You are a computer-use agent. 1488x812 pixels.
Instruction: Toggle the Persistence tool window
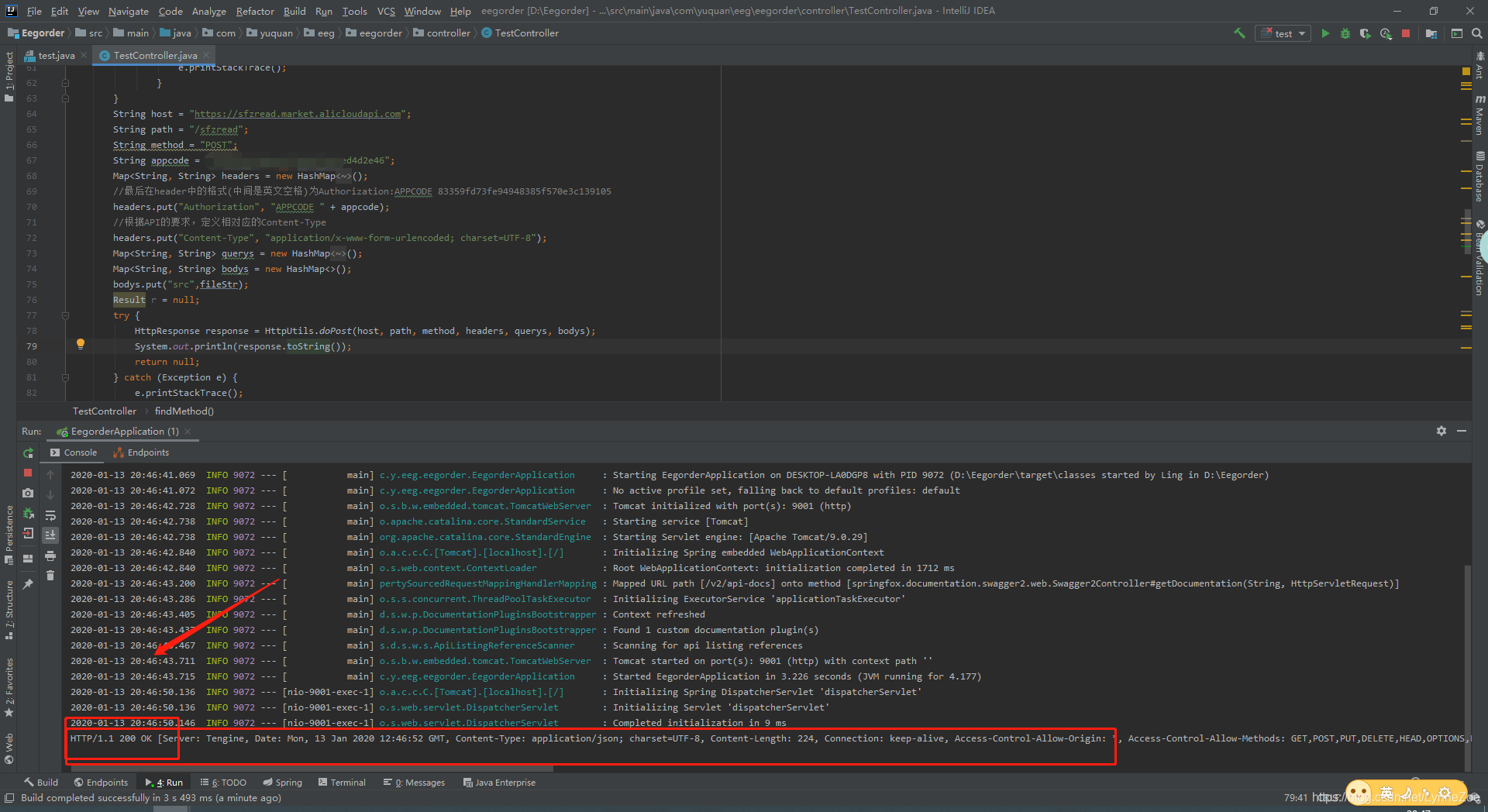point(9,535)
